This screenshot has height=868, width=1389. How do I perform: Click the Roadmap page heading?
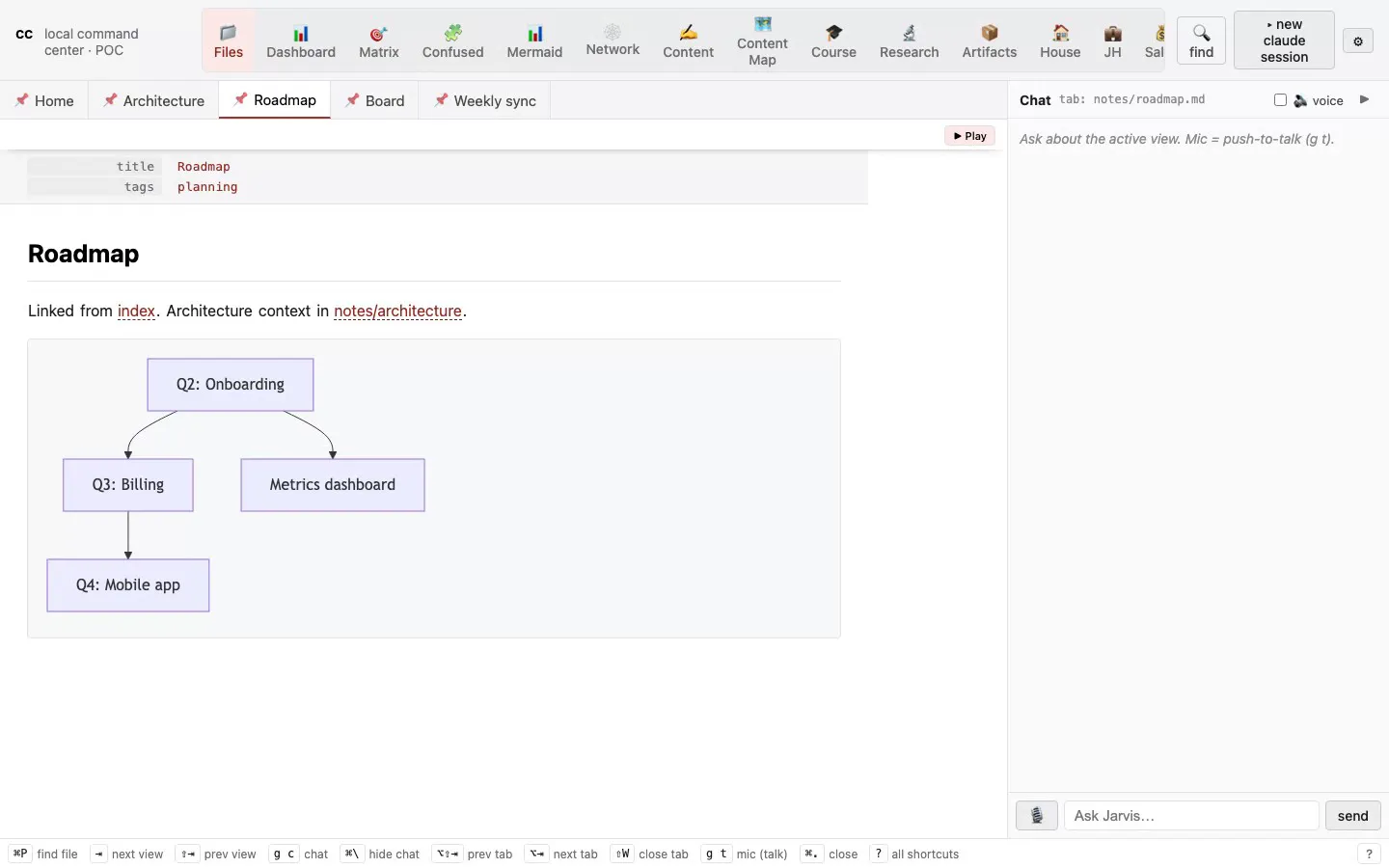(84, 254)
